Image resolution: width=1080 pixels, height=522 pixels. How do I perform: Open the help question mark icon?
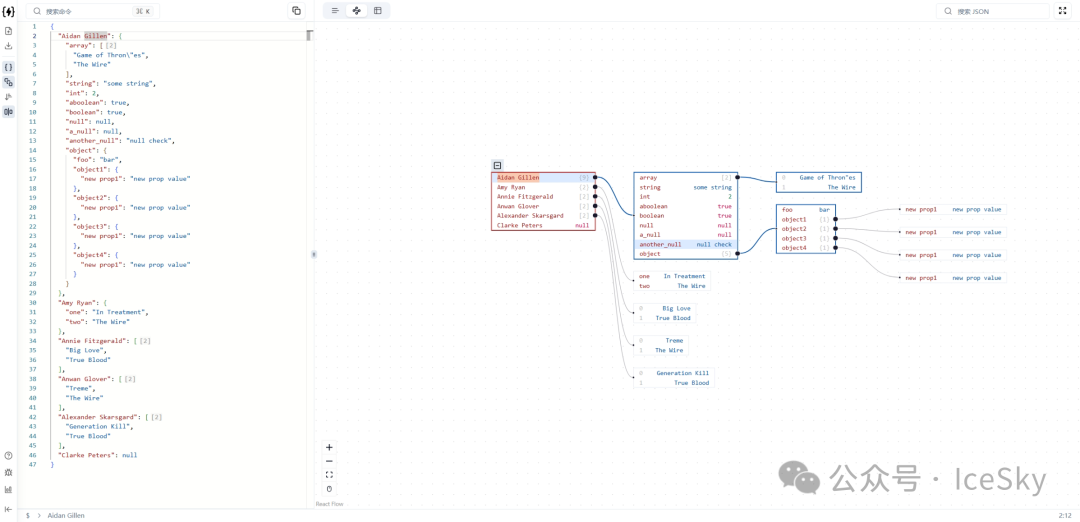click(9, 455)
